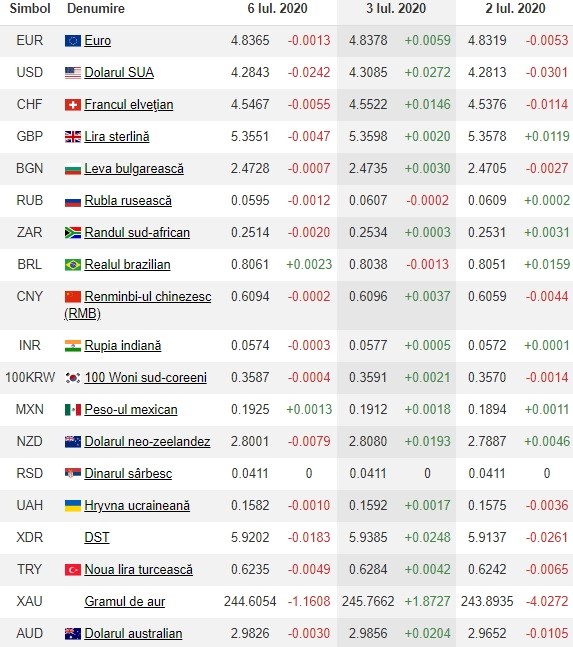Click the European Union flag icon
The height and width of the screenshot is (647, 573).
pos(73,40)
